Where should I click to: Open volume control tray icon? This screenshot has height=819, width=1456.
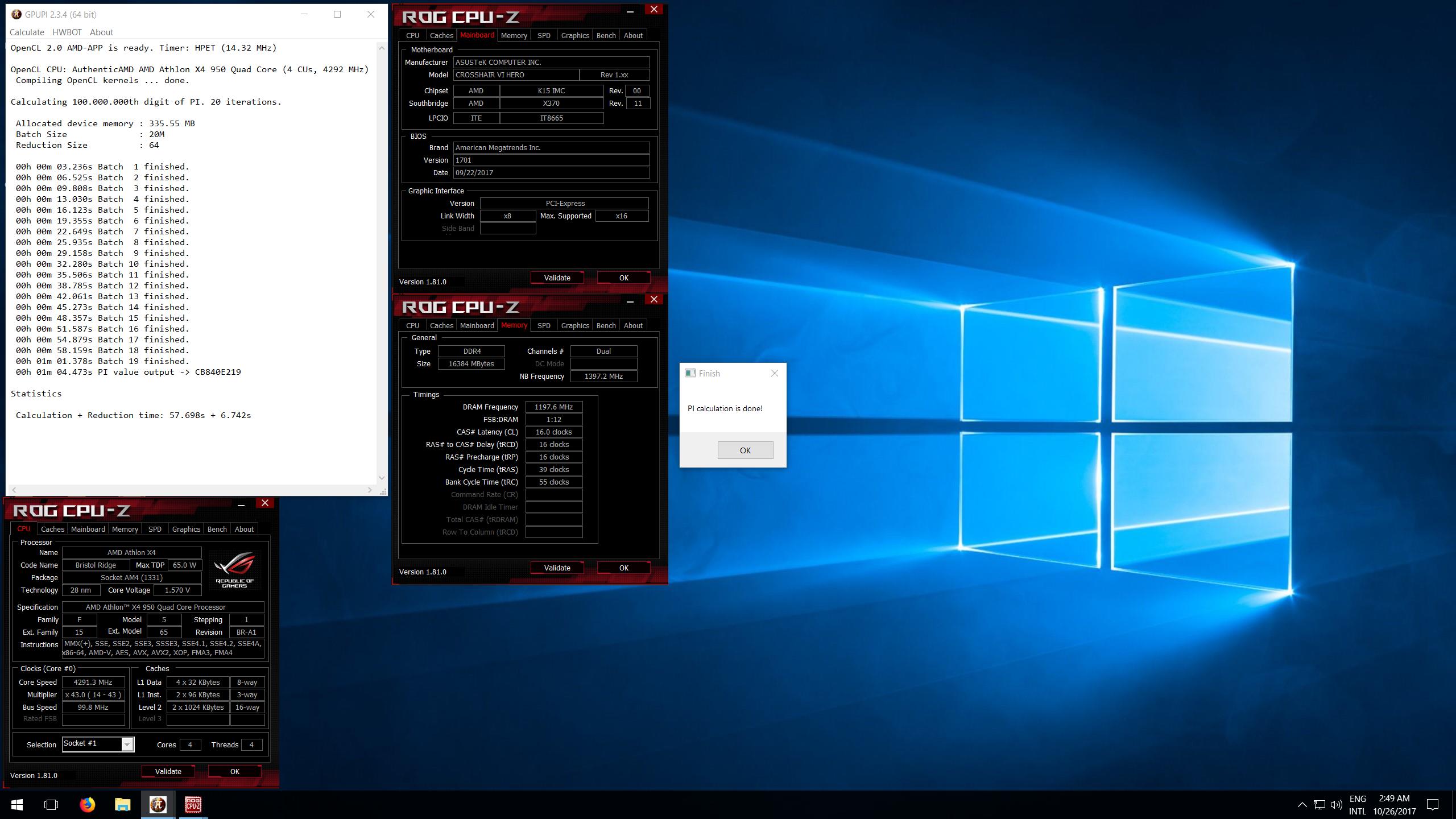(x=1337, y=805)
